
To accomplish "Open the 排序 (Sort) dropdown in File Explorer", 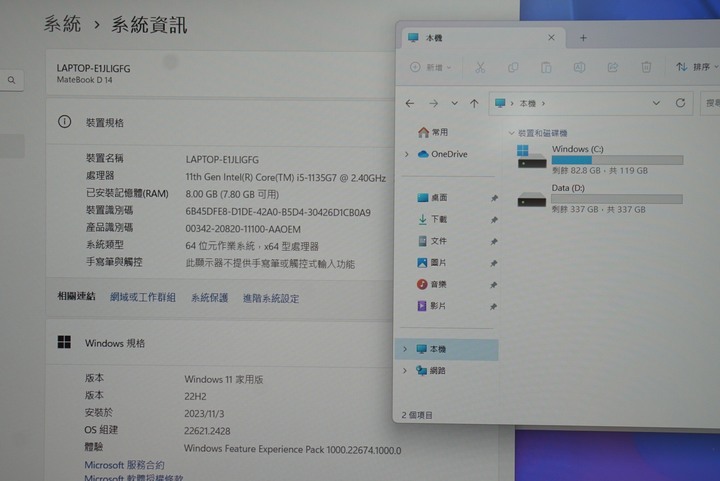I will point(697,67).
